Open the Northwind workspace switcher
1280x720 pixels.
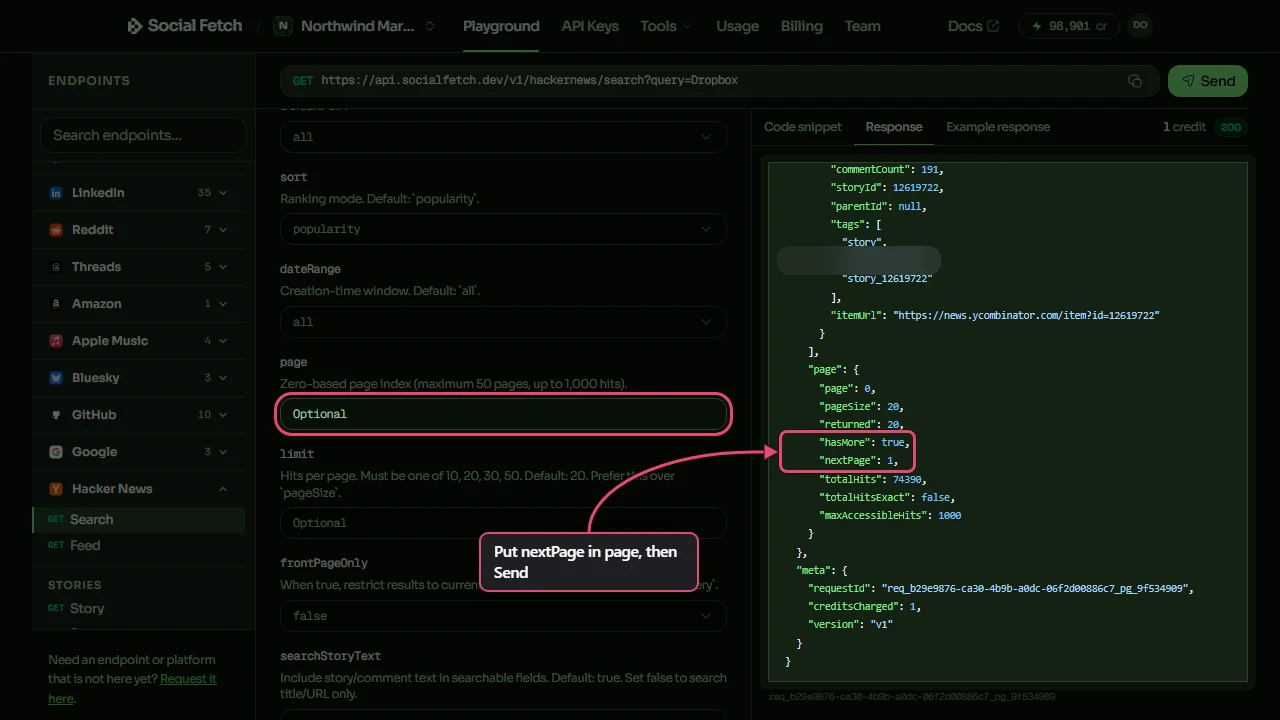coord(356,26)
